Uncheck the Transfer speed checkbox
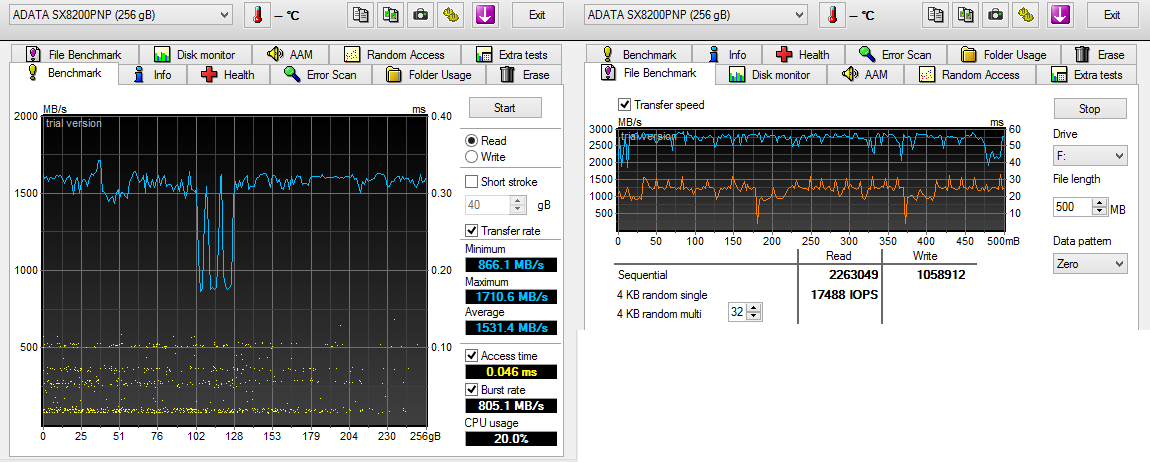The image size is (1150, 462). [x=625, y=105]
